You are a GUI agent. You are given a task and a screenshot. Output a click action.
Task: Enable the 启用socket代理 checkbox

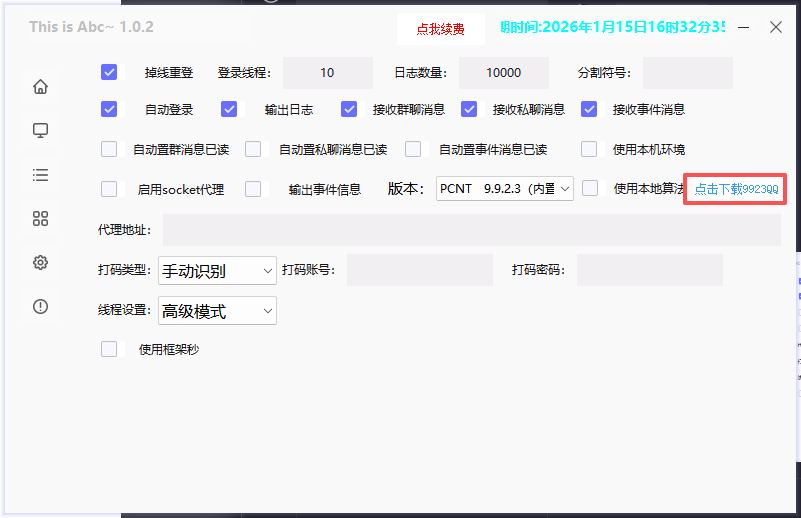[109, 189]
